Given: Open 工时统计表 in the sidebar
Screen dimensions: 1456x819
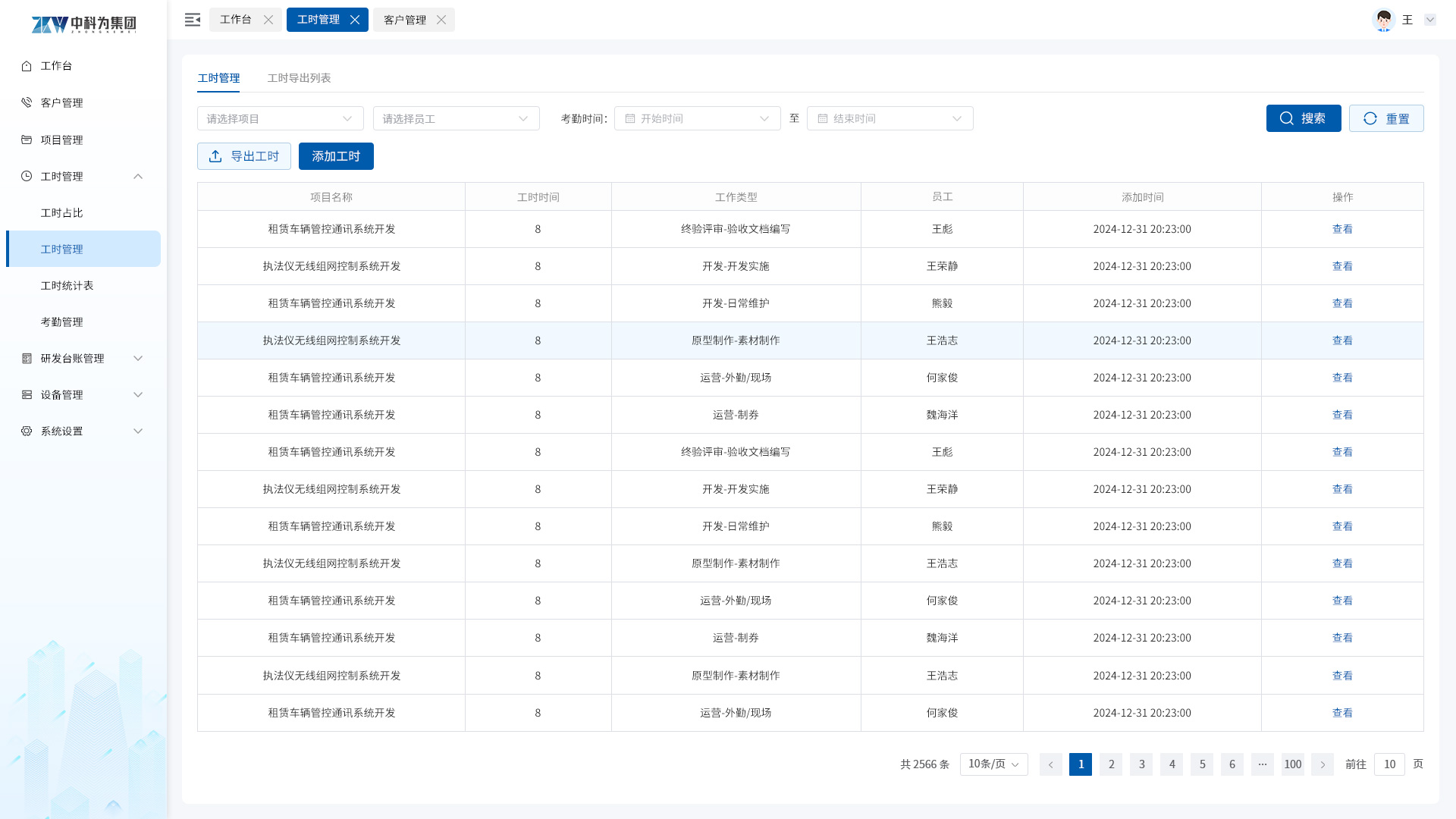Looking at the screenshot, I should [x=67, y=285].
